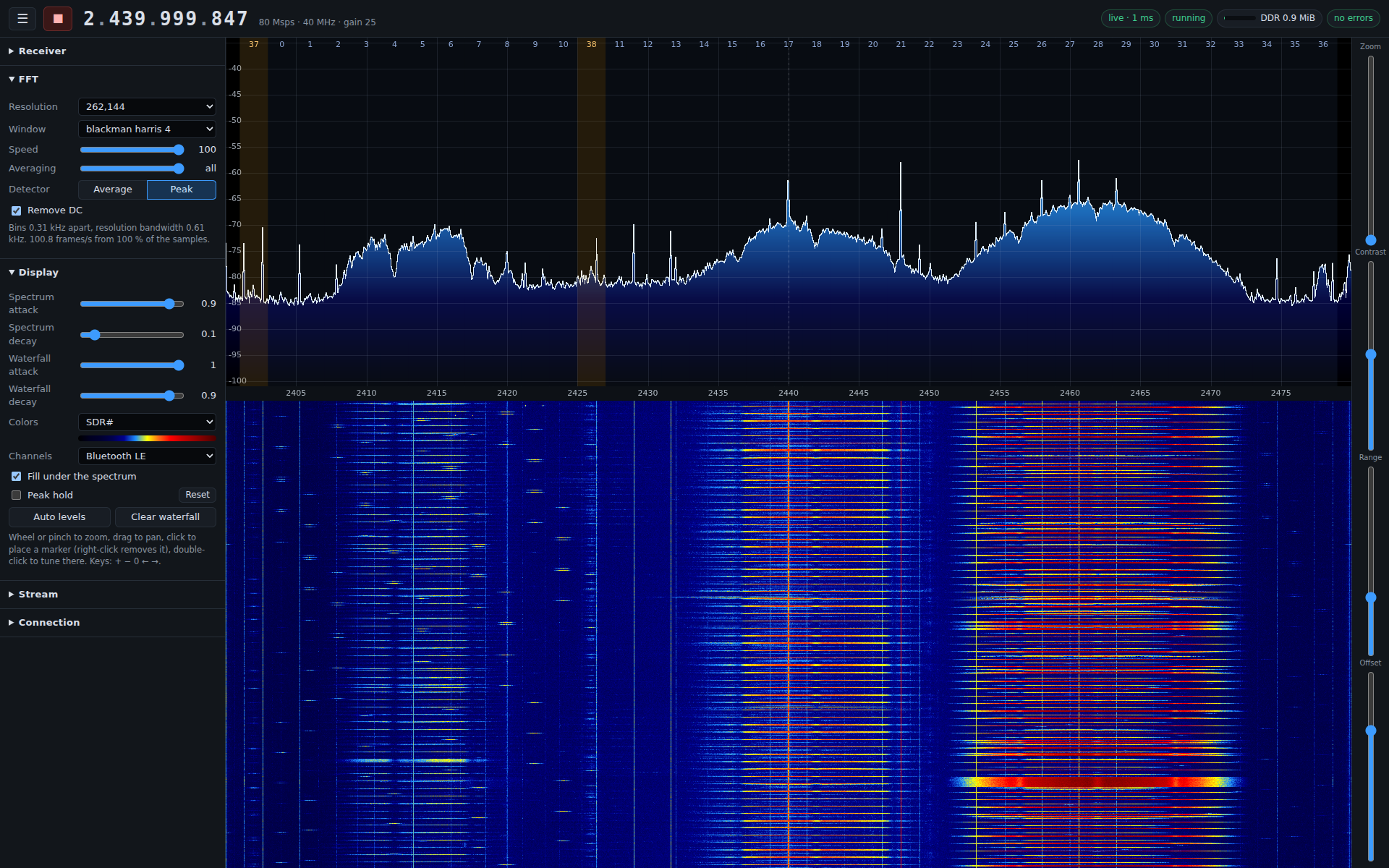Click the center frequency readout 2.439.999.847
The height and width of the screenshot is (868, 1389).
tap(166, 19)
